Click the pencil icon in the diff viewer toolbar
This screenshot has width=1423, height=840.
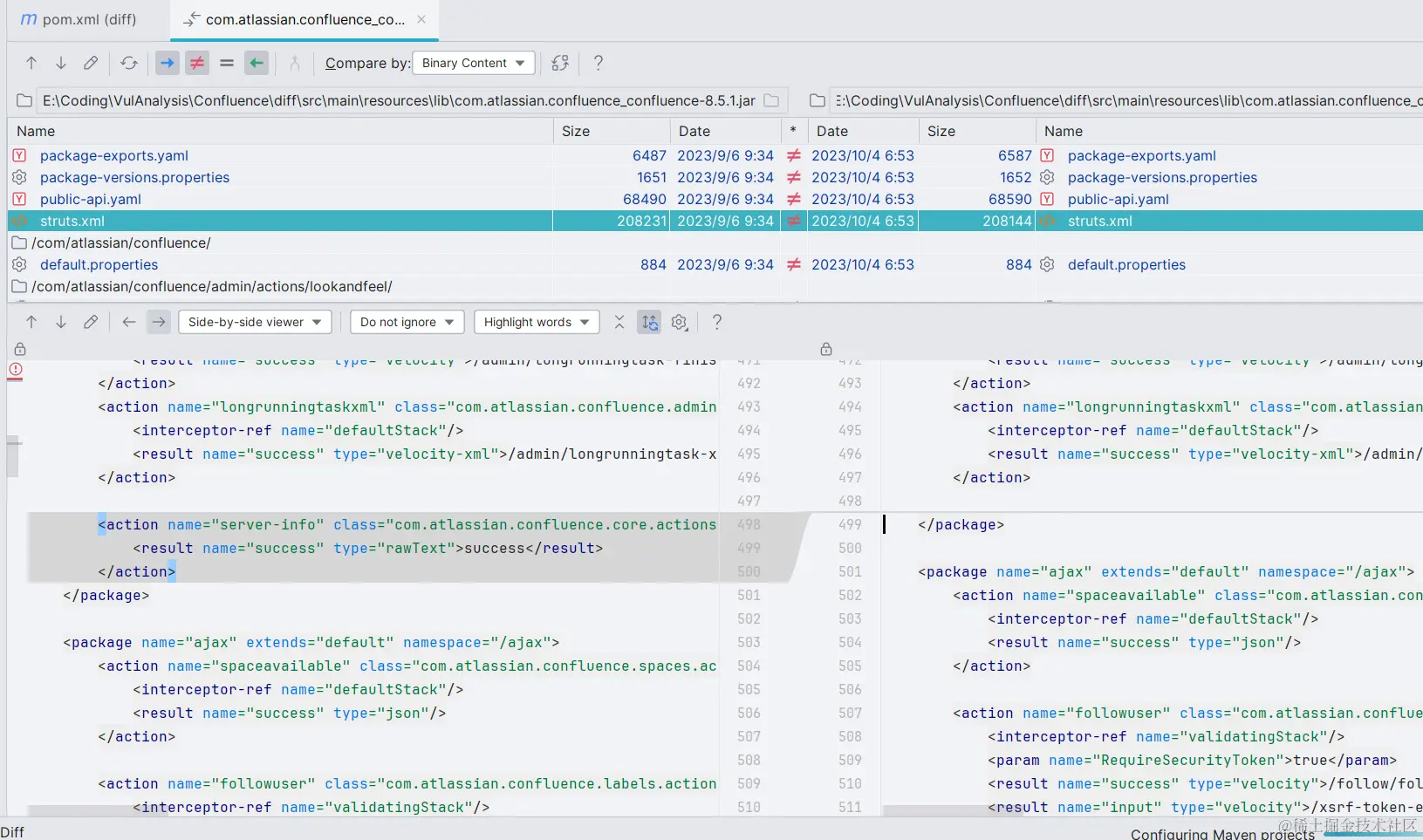tap(91, 322)
